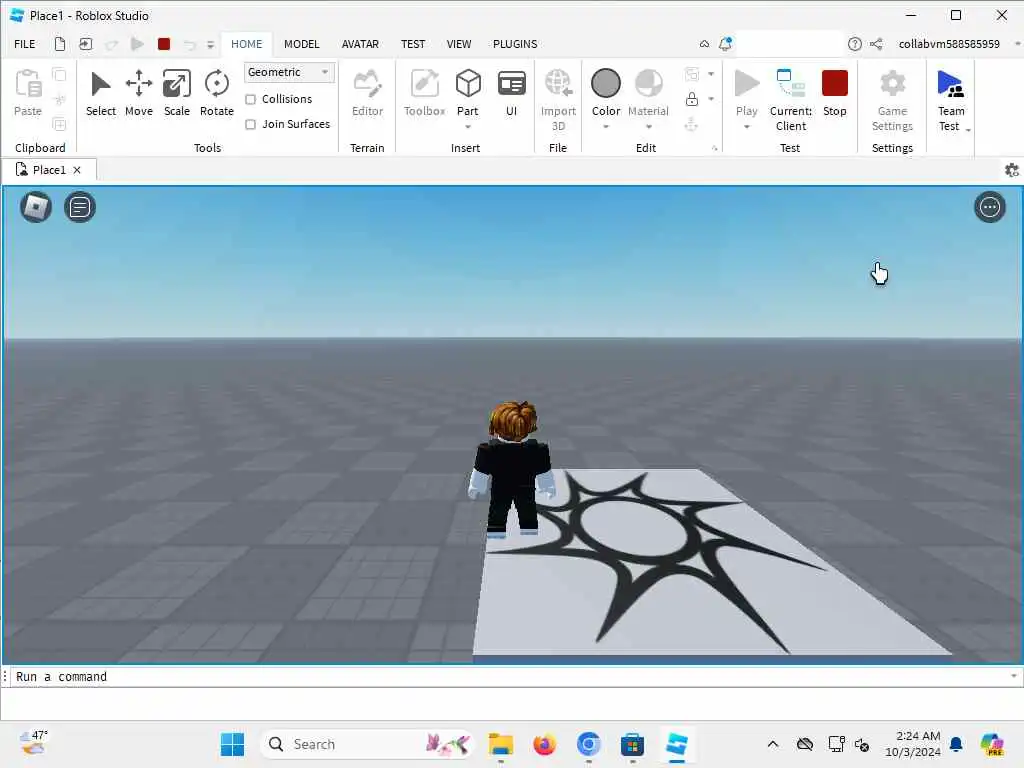Click the quick access play arrow
The image size is (1024, 768).
coord(137,44)
